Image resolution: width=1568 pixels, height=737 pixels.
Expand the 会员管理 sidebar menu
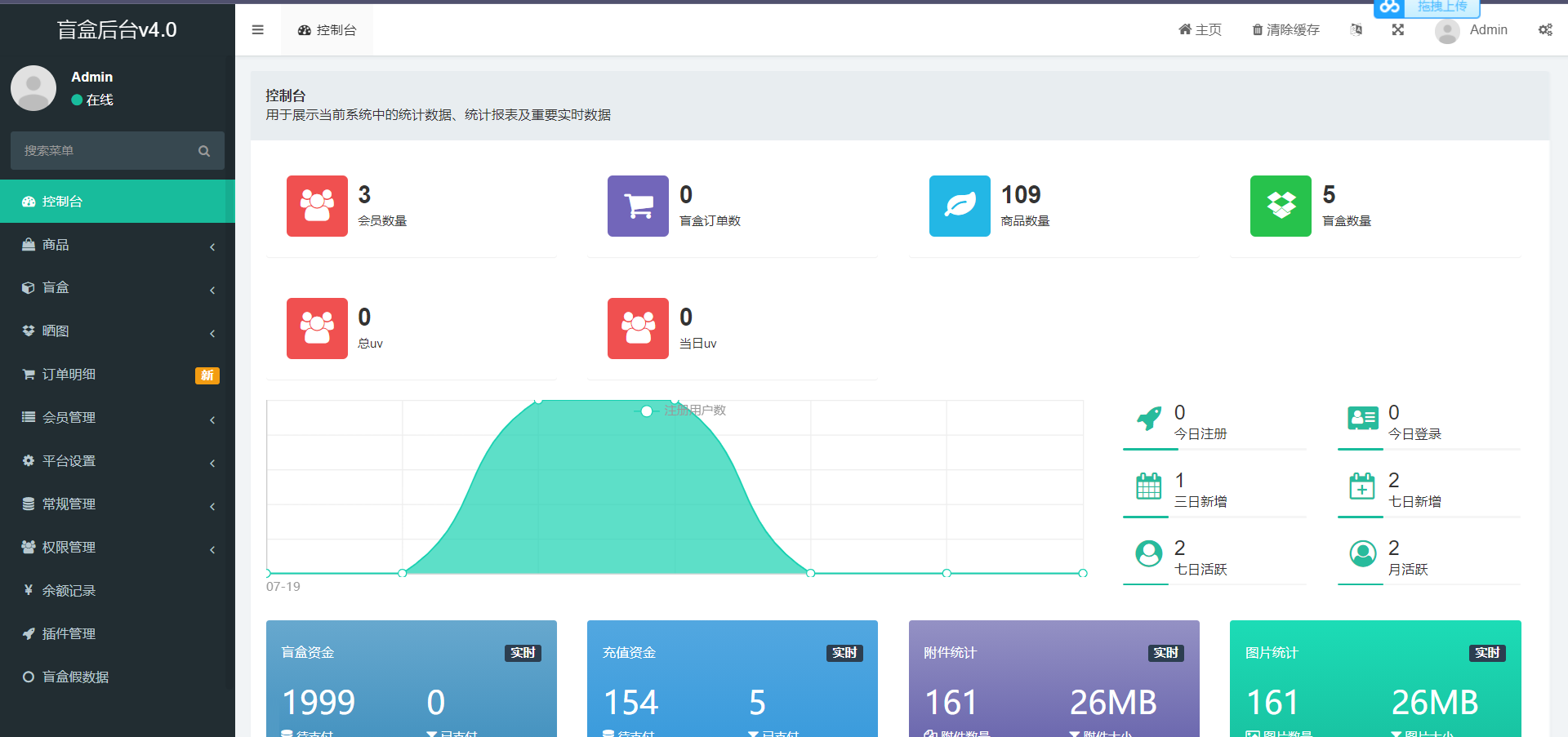(118, 418)
